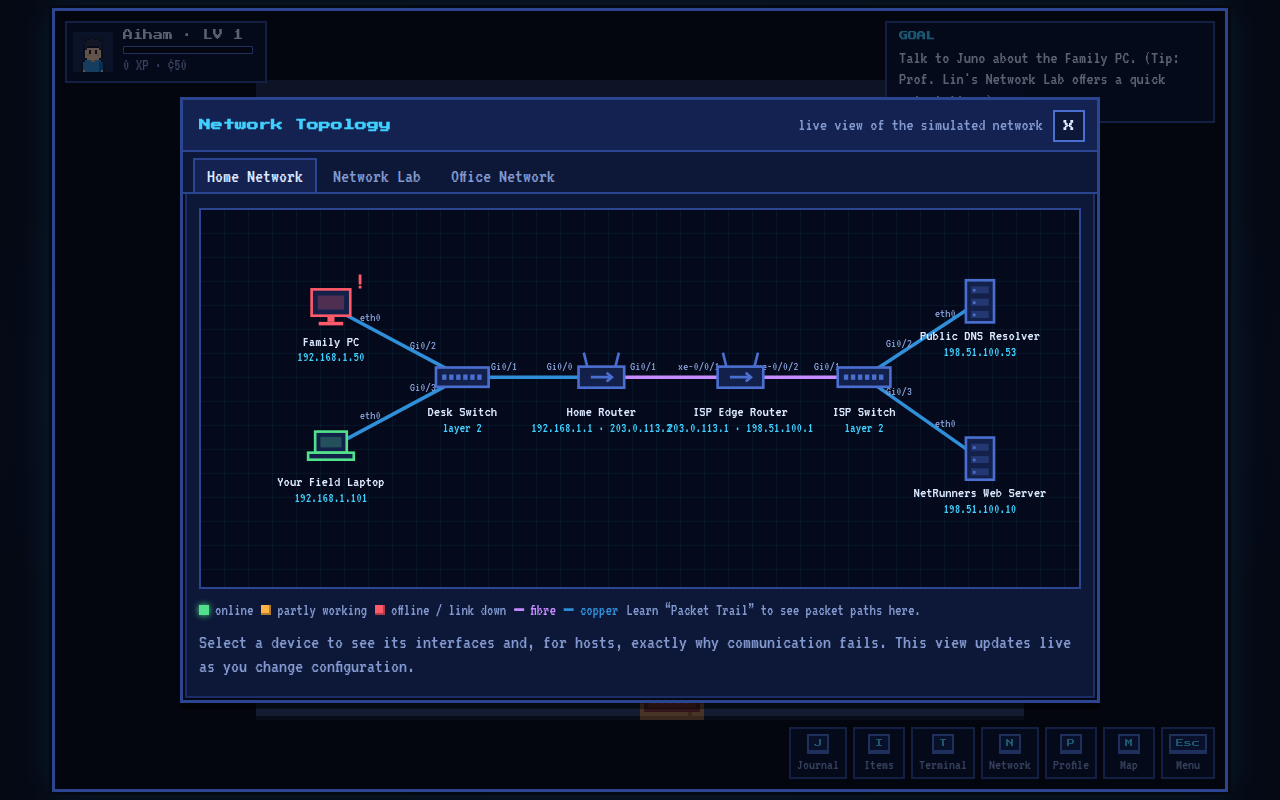Click the ISP Switch device icon
1280x800 pixels.
click(x=864, y=377)
